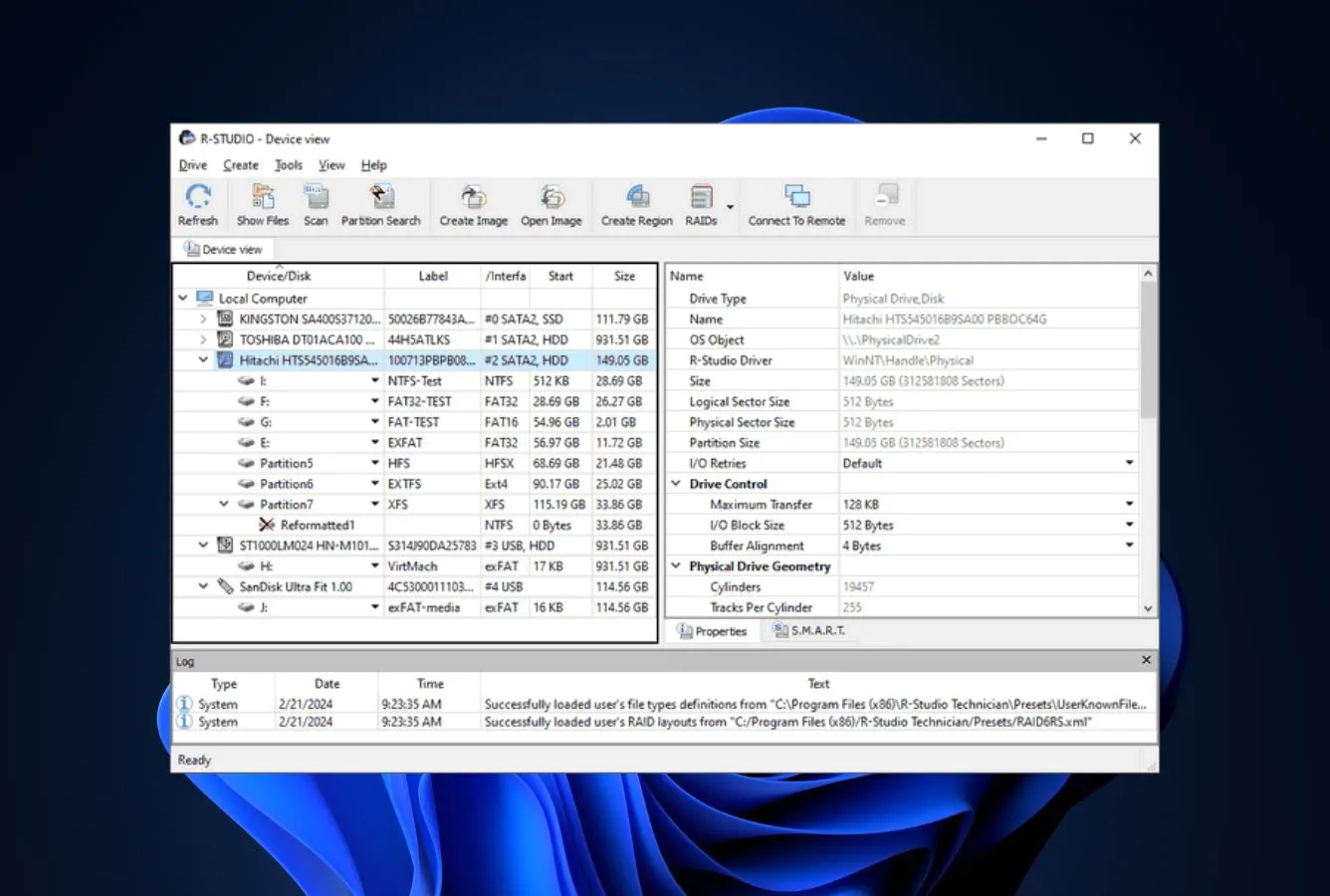
Task: Click the KINGSTON SA400S37120 drive icon
Action: 226,319
